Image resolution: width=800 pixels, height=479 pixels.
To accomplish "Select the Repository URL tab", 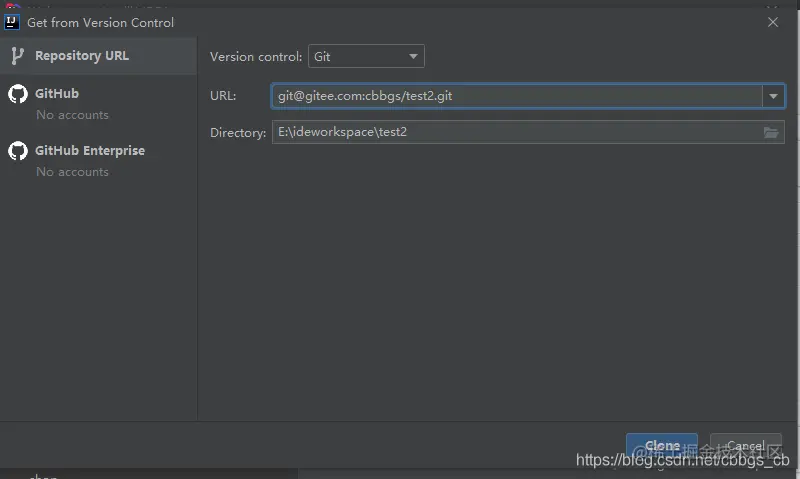I will 98,56.
